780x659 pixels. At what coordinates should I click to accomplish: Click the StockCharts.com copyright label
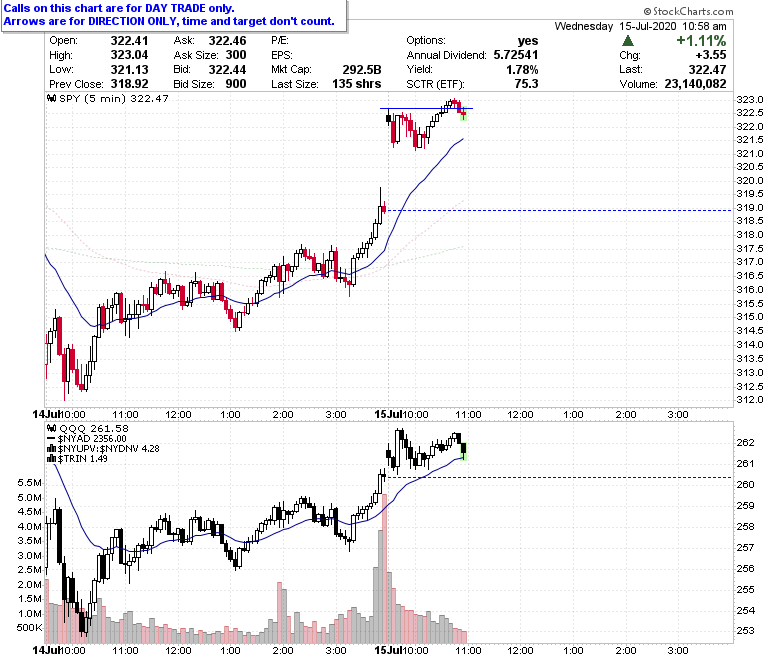coord(688,11)
